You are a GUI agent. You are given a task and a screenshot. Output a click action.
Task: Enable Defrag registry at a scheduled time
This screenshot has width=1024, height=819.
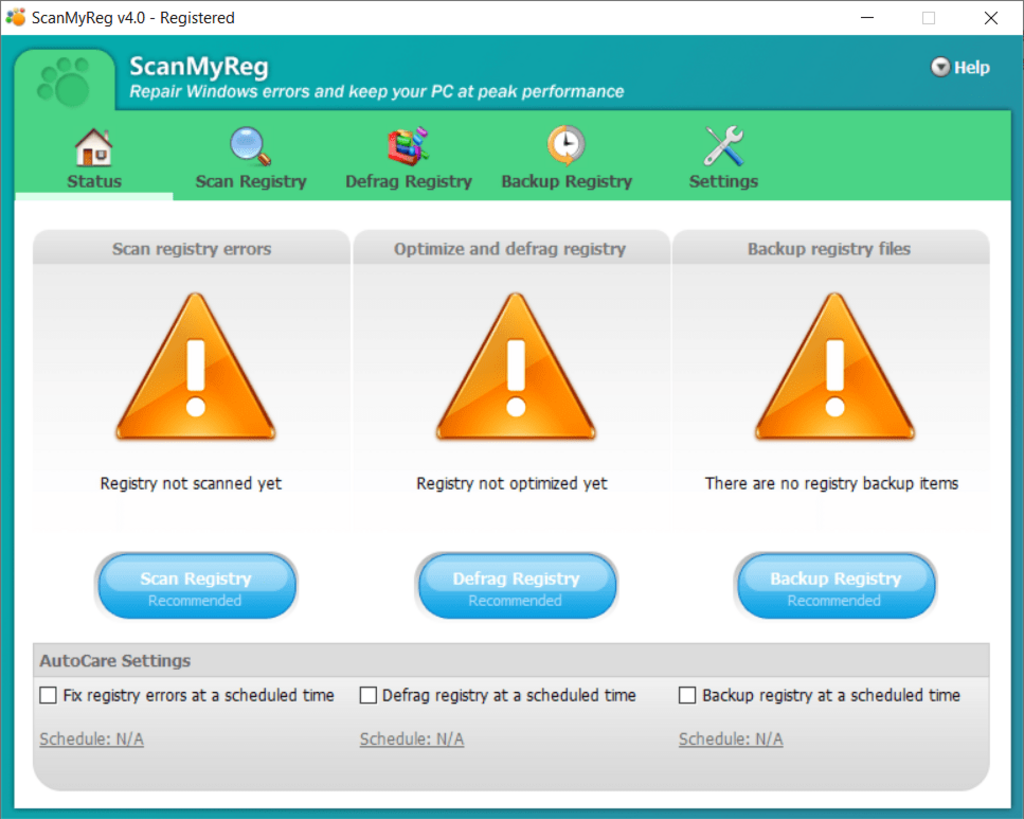point(368,695)
